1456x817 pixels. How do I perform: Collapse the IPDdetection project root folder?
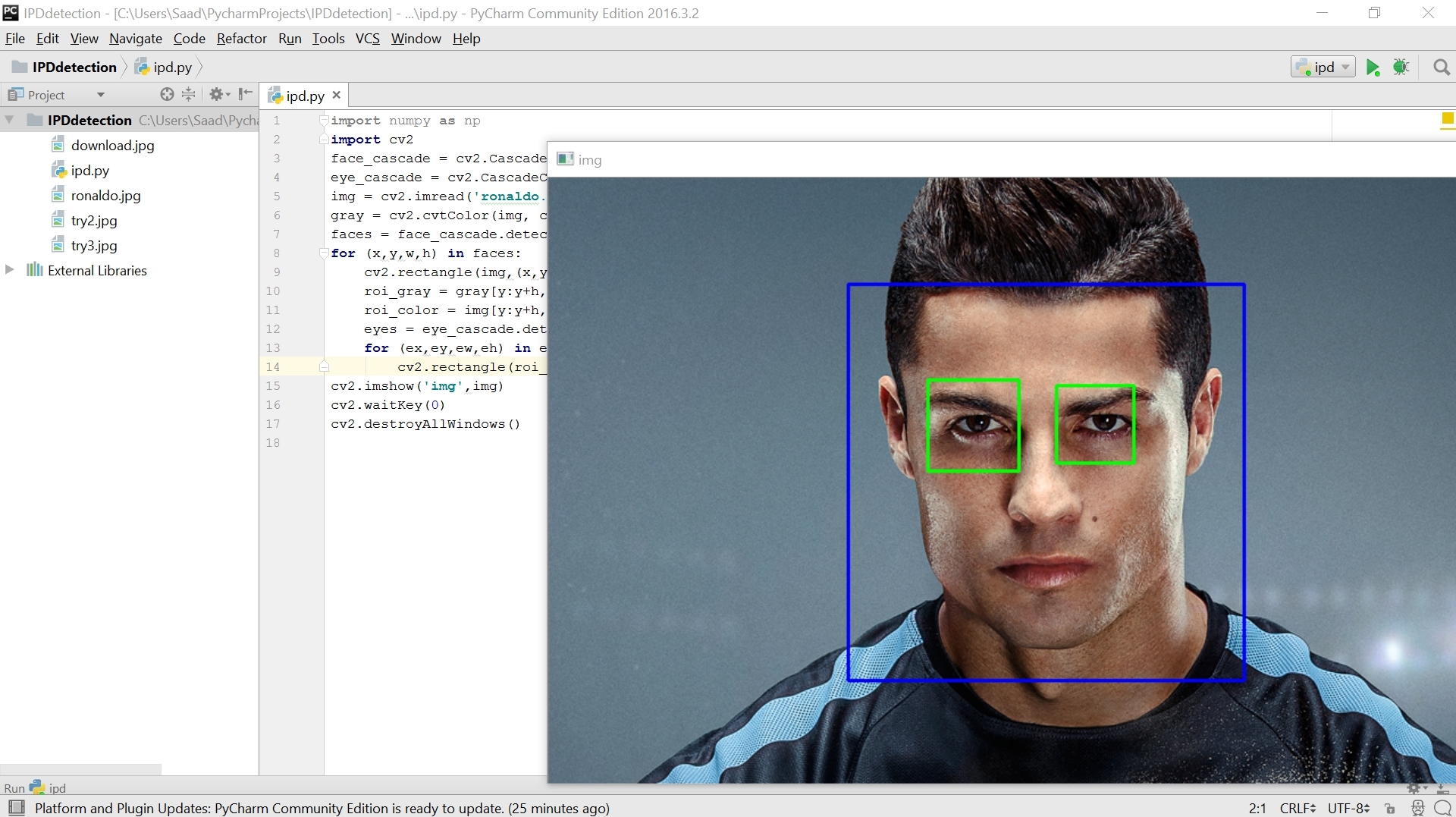tap(10, 120)
